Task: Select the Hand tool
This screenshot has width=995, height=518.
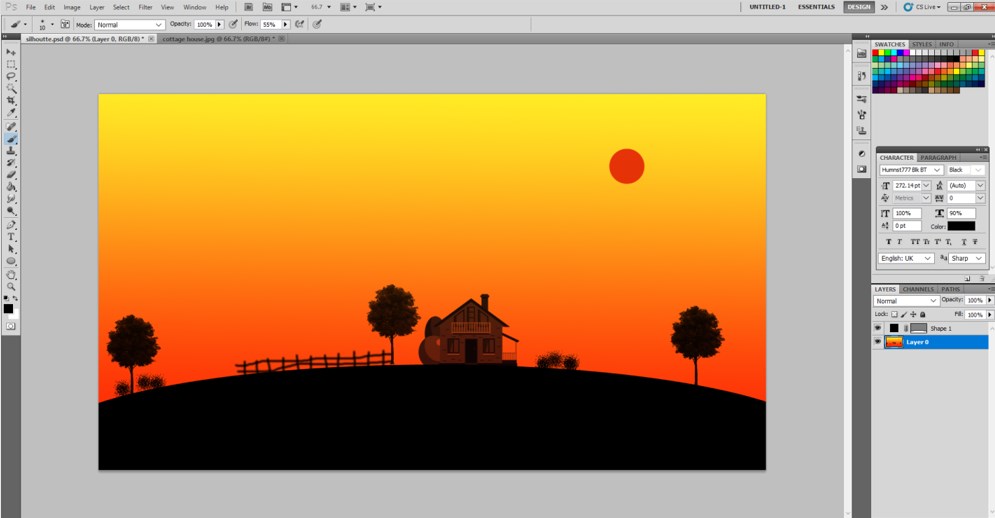Action: click(11, 274)
